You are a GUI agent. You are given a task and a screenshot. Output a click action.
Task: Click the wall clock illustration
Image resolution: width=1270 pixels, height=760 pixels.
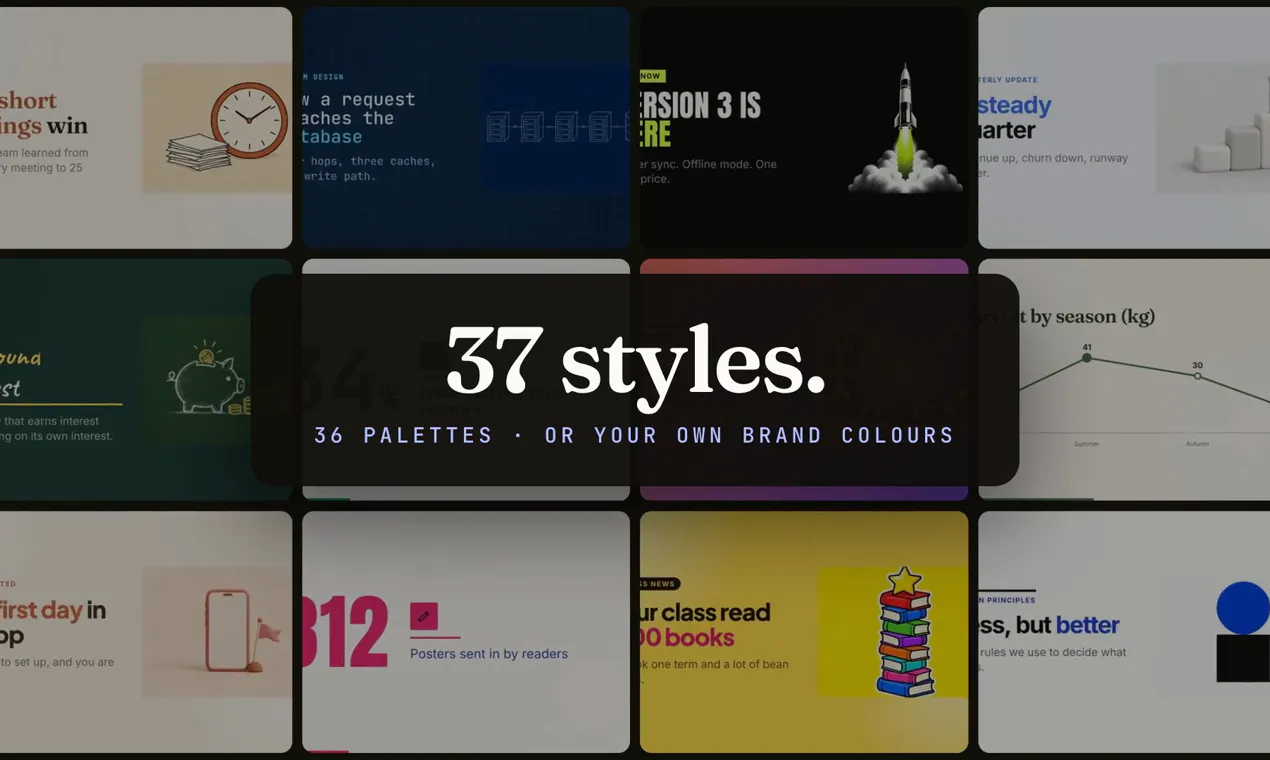point(249,120)
